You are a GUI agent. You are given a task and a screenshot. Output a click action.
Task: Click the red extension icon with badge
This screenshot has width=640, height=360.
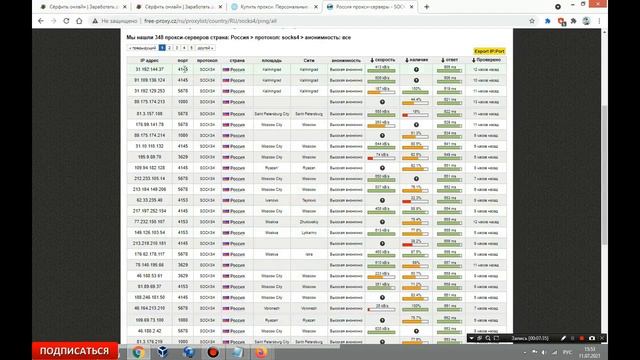point(561,21)
